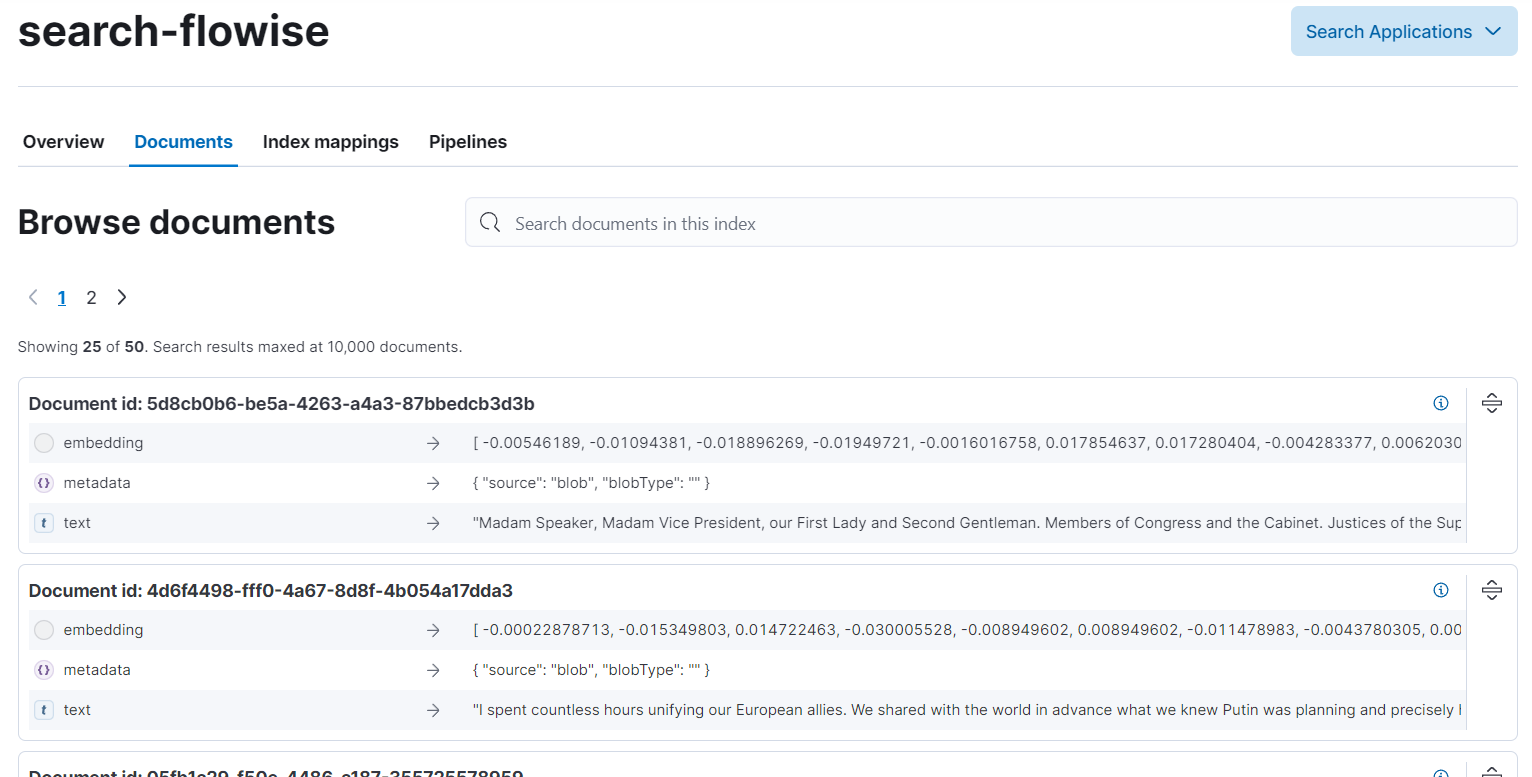Image resolution: width=1532 pixels, height=777 pixels.
Task: Click info icon for document 4d6f4498
Action: (x=1440, y=590)
